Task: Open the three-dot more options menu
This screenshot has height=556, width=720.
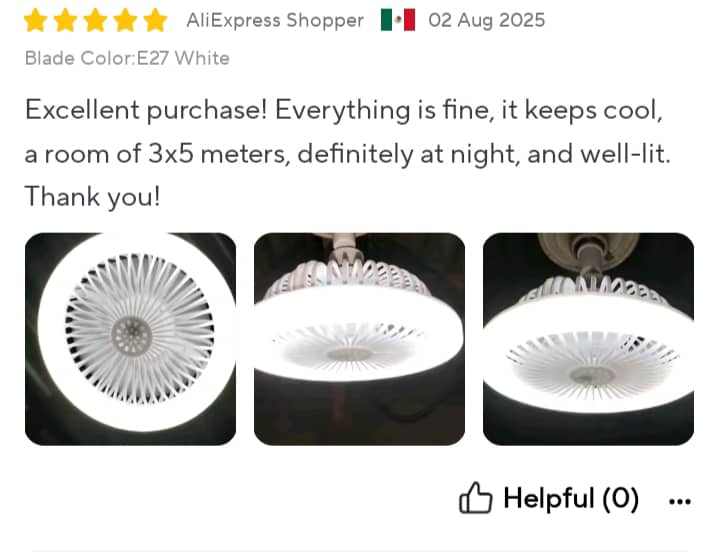Action: (680, 501)
